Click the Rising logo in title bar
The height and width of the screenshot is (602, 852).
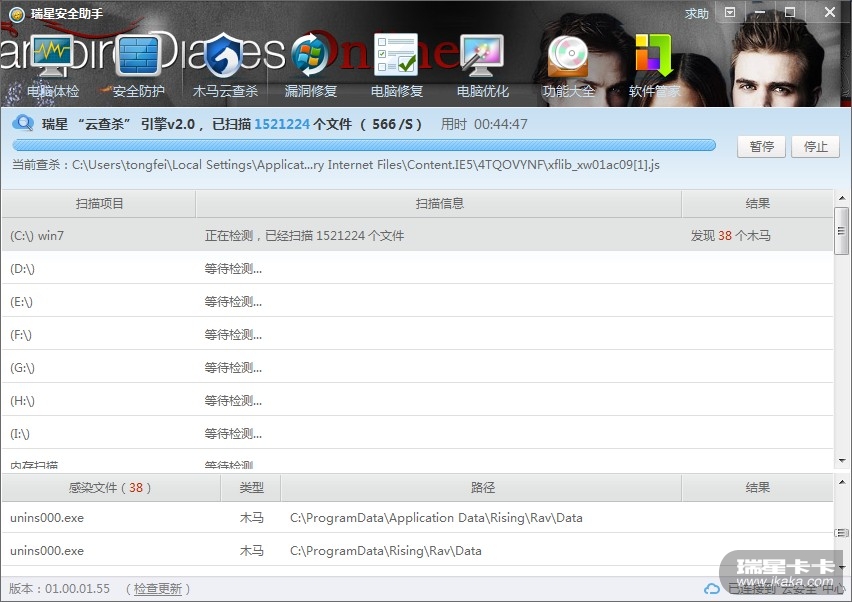[x=17, y=14]
